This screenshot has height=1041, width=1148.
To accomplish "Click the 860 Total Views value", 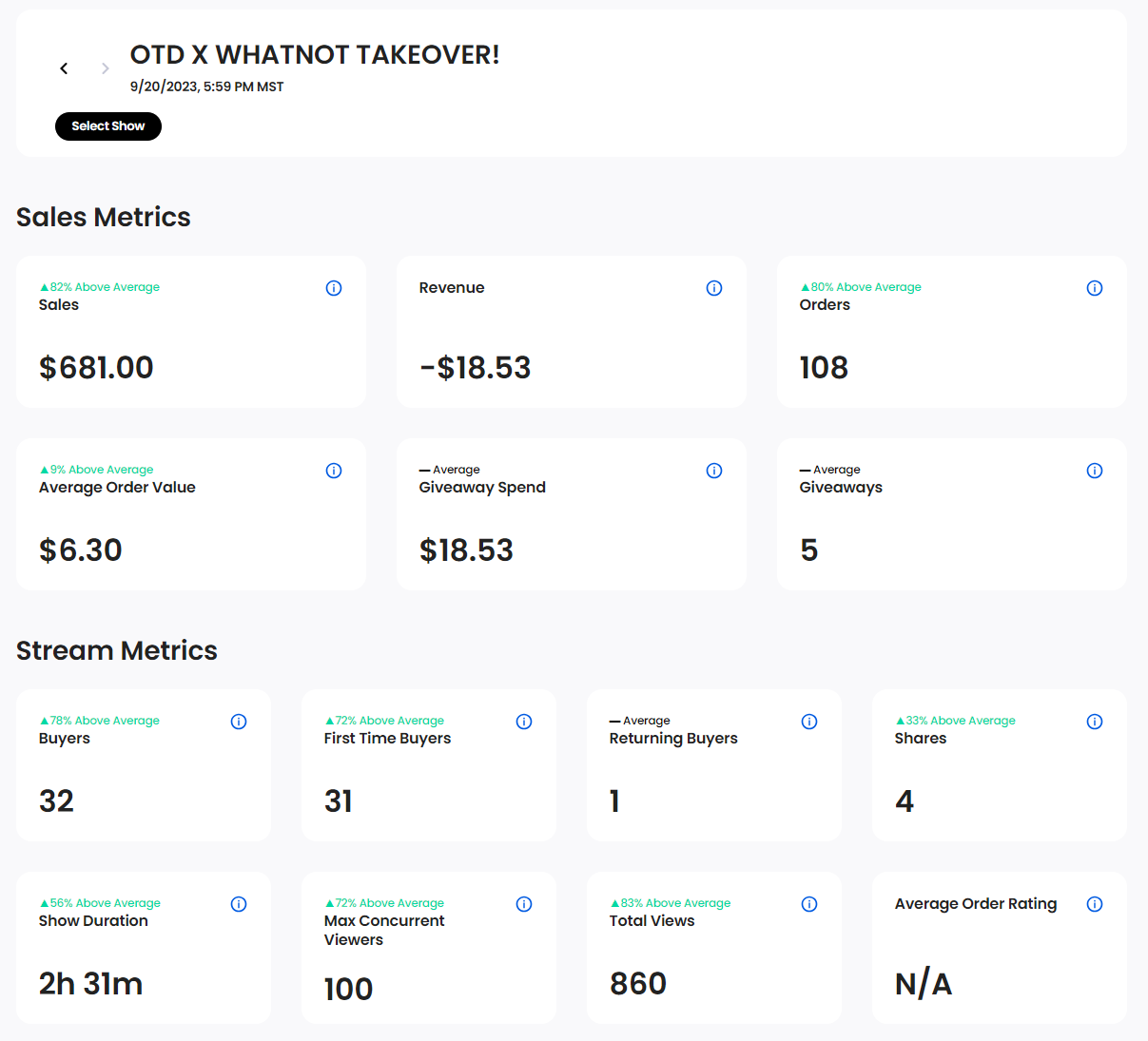I will pyautogui.click(x=638, y=984).
